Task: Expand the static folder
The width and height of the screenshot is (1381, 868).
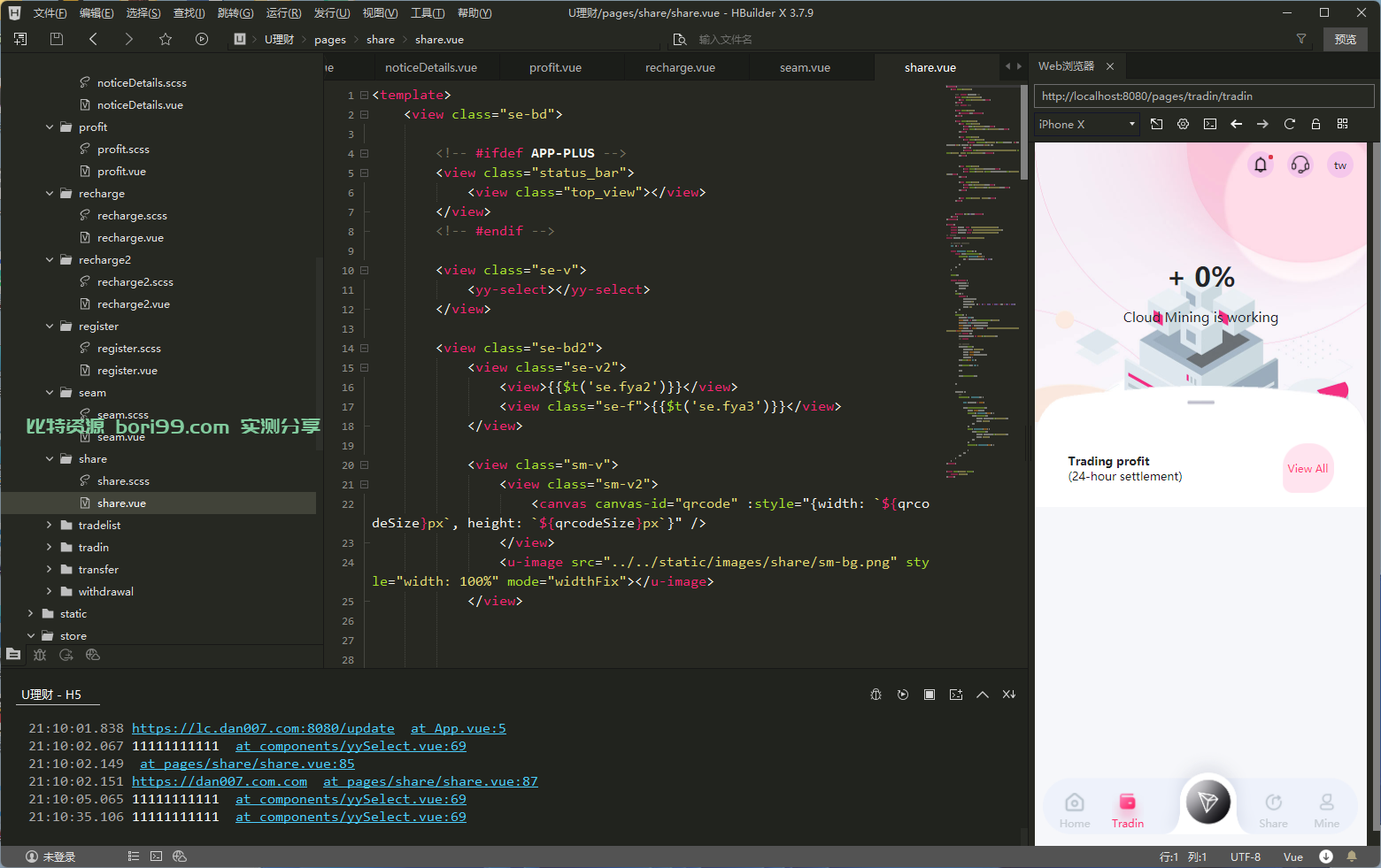Action: [x=31, y=614]
